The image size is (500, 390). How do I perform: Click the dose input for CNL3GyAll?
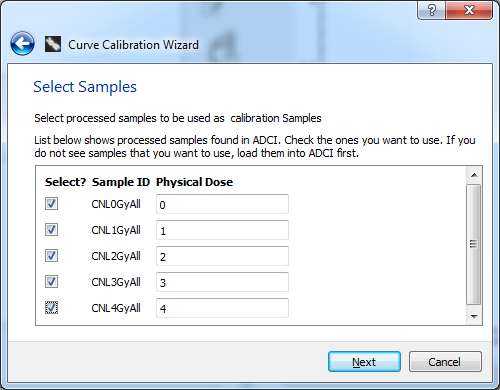(222, 282)
